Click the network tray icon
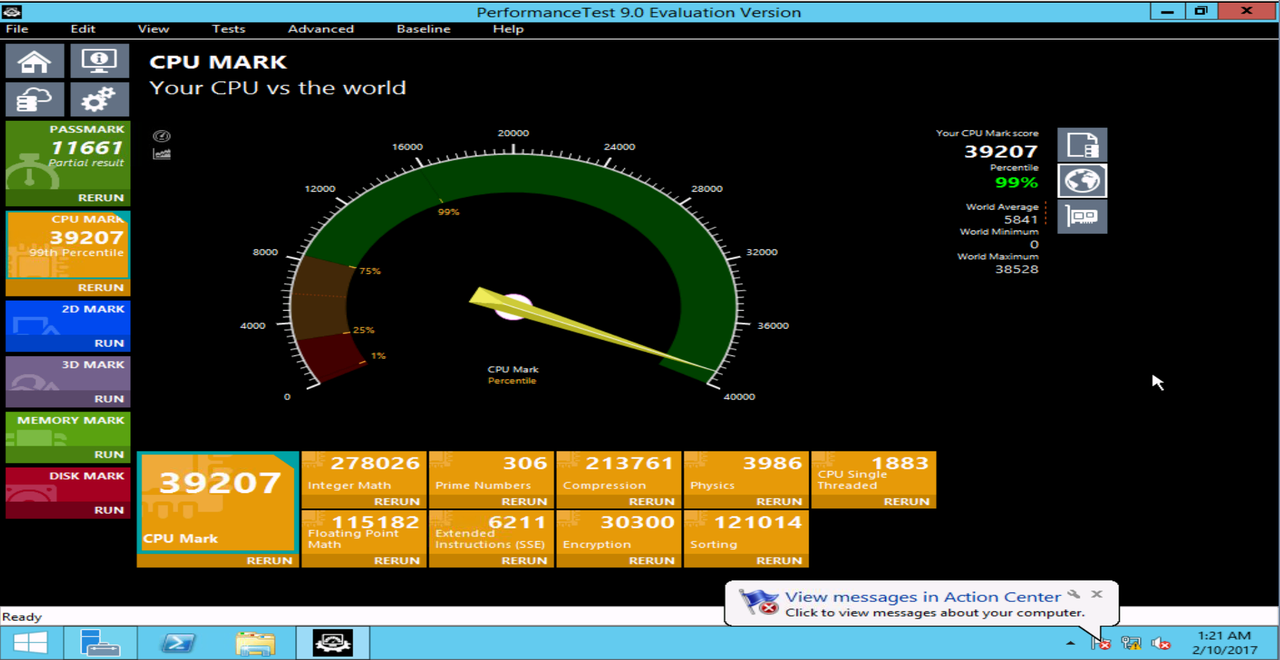Screen dimensions: 1280x660 point(1131,643)
